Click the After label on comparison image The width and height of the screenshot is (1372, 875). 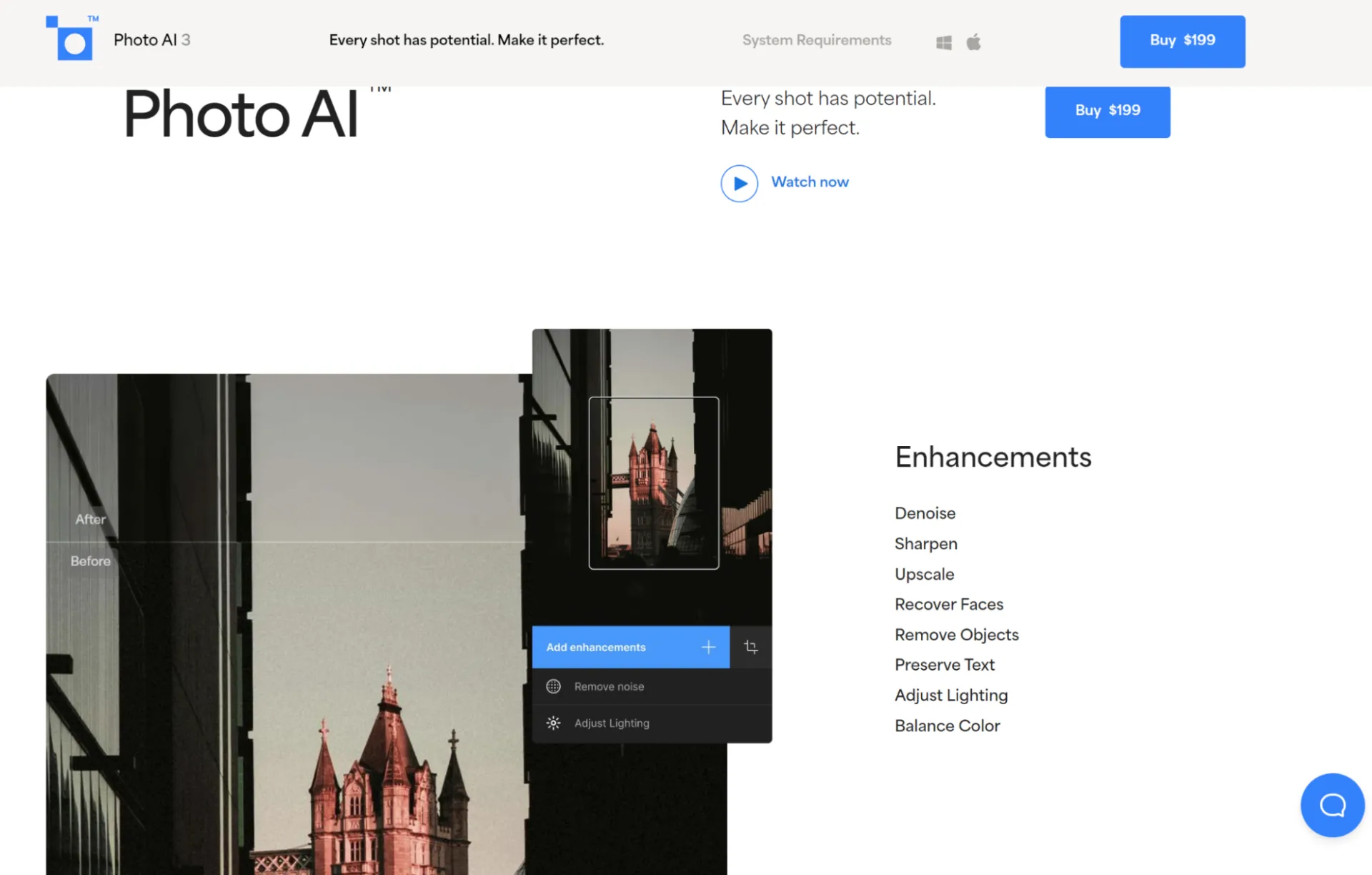tap(90, 520)
